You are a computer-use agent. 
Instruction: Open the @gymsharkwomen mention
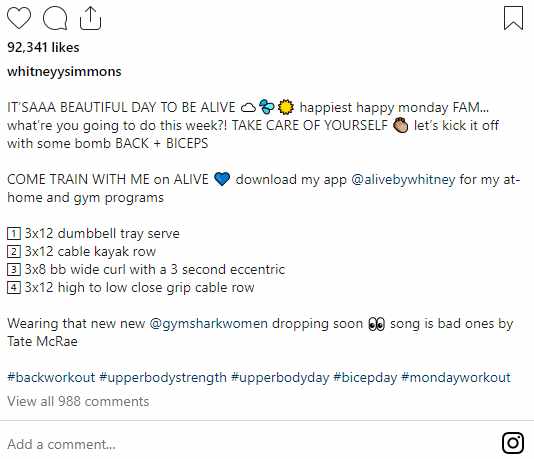(x=208, y=323)
